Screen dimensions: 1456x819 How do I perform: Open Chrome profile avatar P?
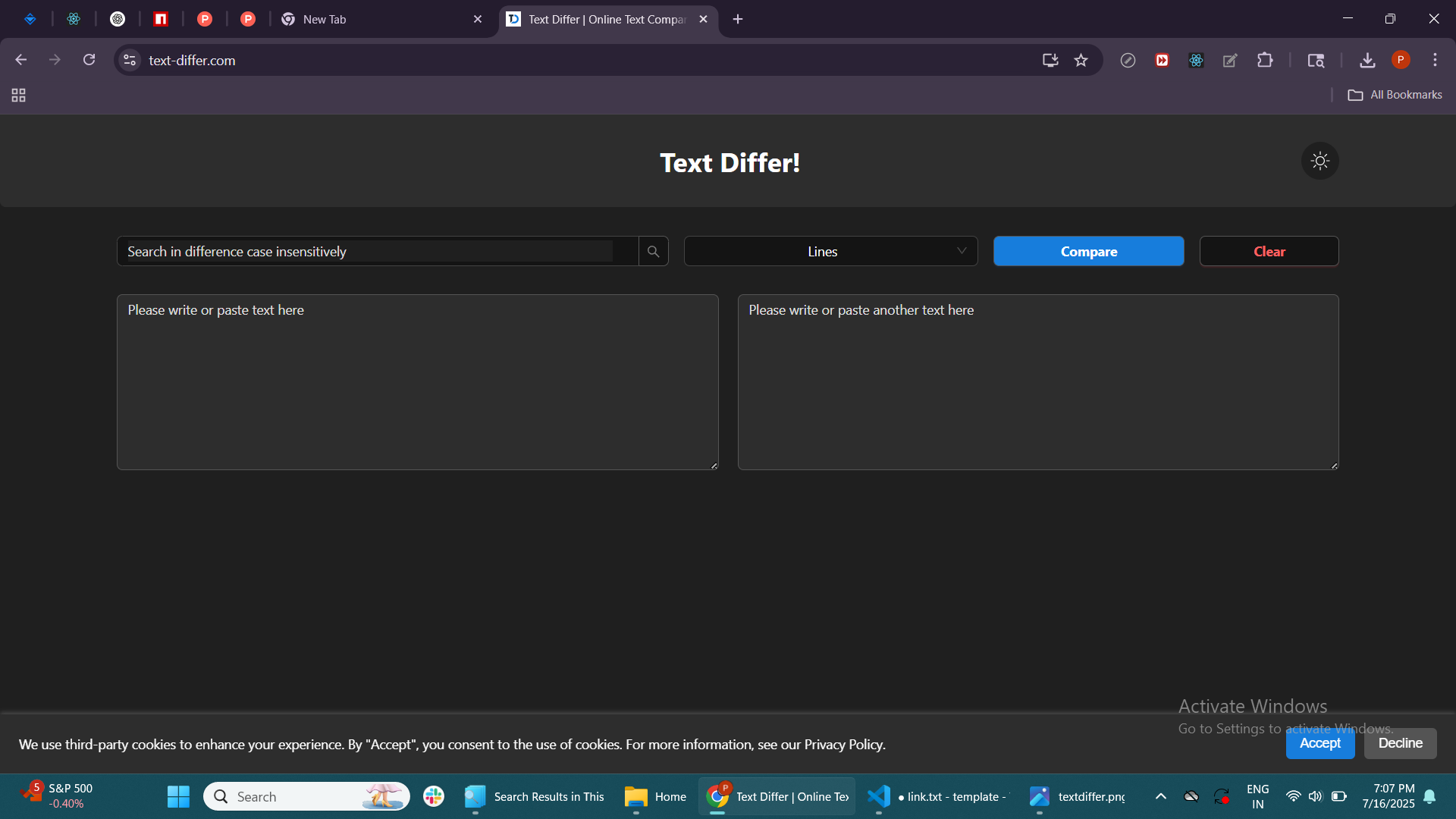pos(1401,60)
